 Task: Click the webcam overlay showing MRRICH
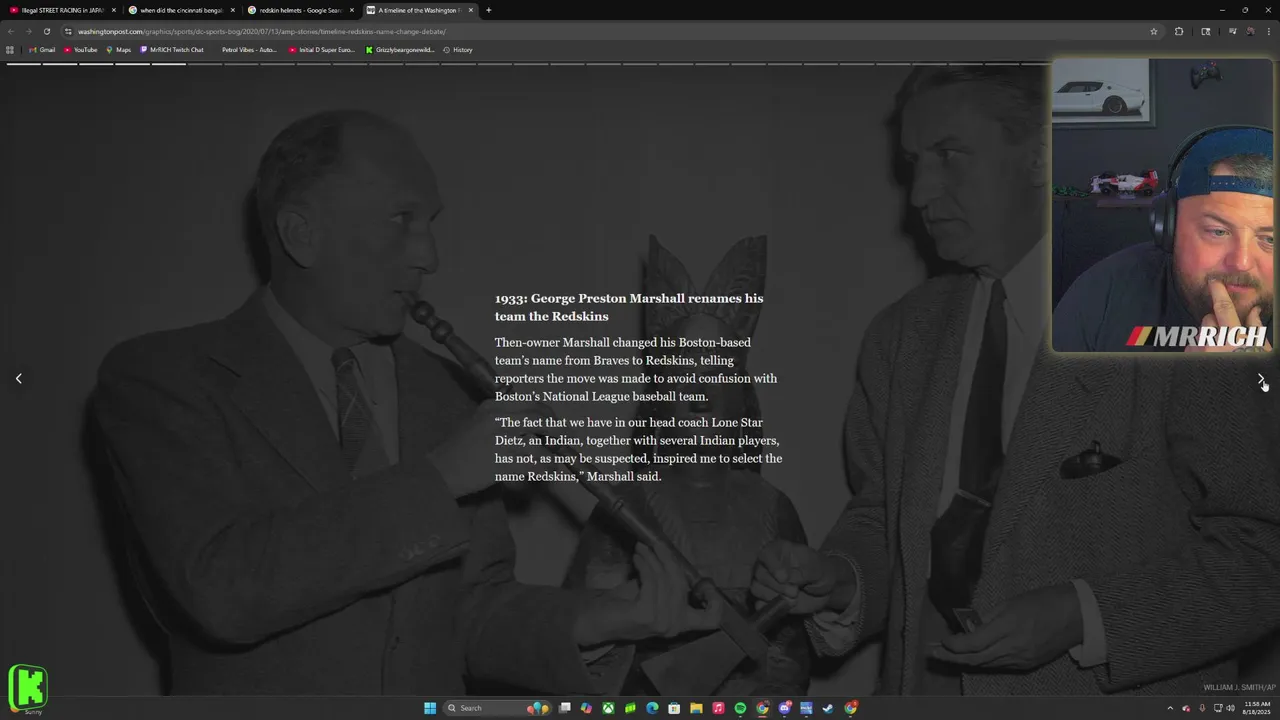tap(1162, 205)
